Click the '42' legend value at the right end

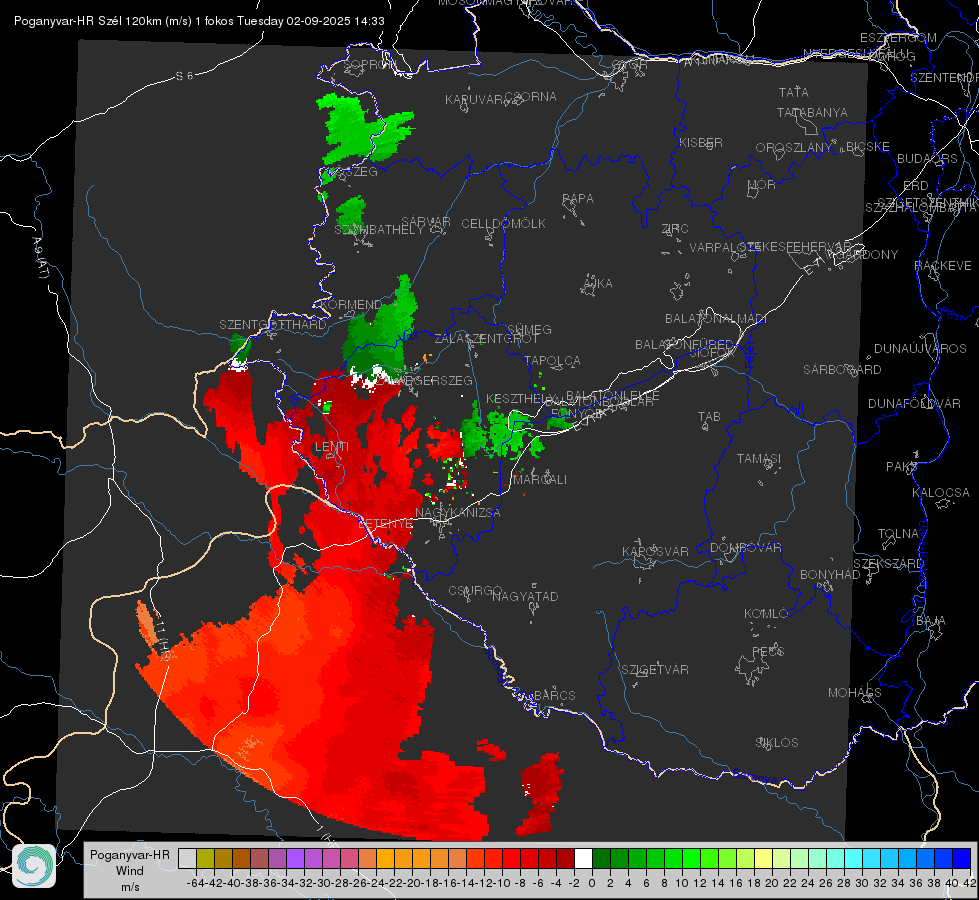coord(969,883)
